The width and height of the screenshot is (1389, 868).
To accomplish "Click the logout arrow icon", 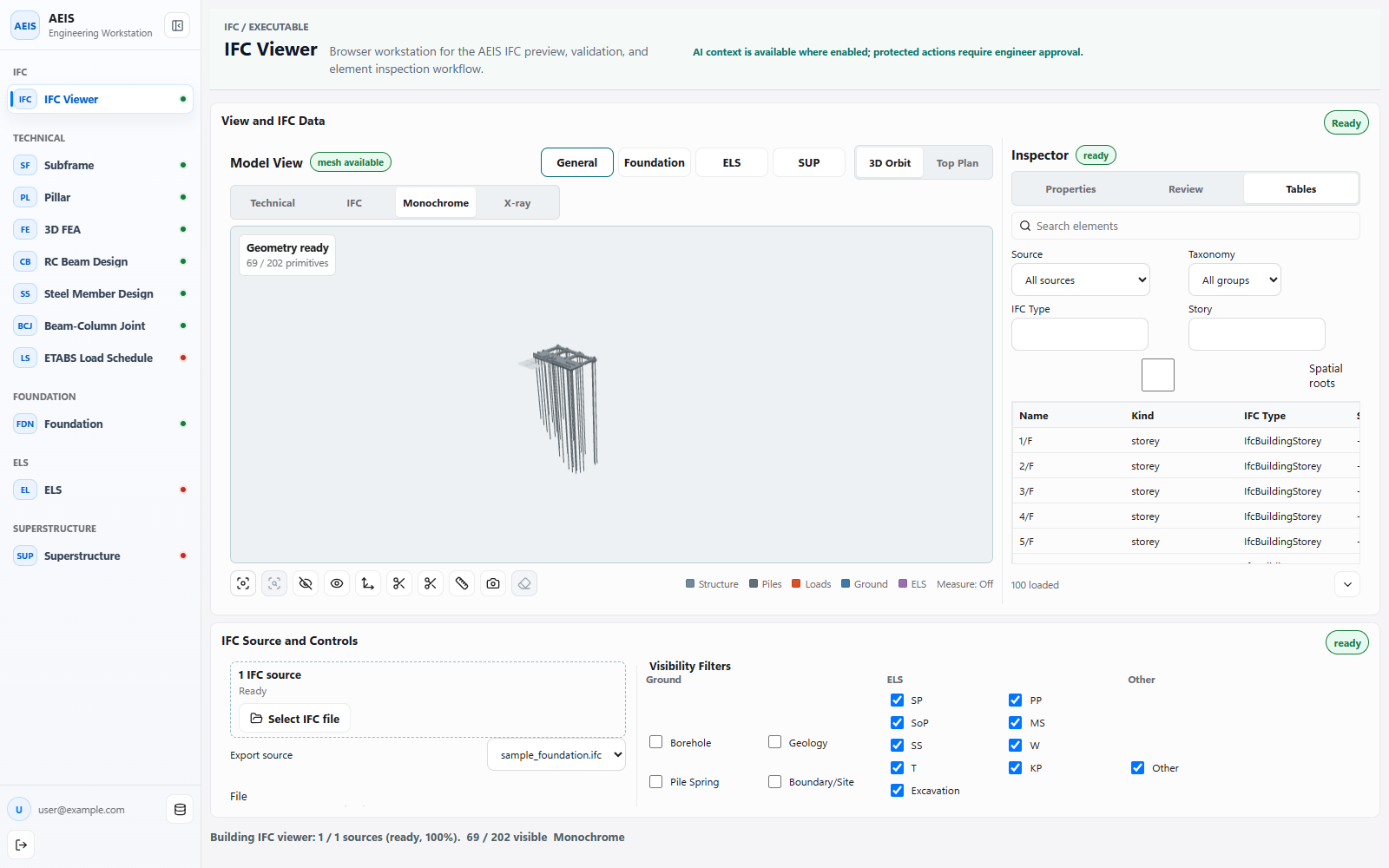I will pyautogui.click(x=21, y=845).
